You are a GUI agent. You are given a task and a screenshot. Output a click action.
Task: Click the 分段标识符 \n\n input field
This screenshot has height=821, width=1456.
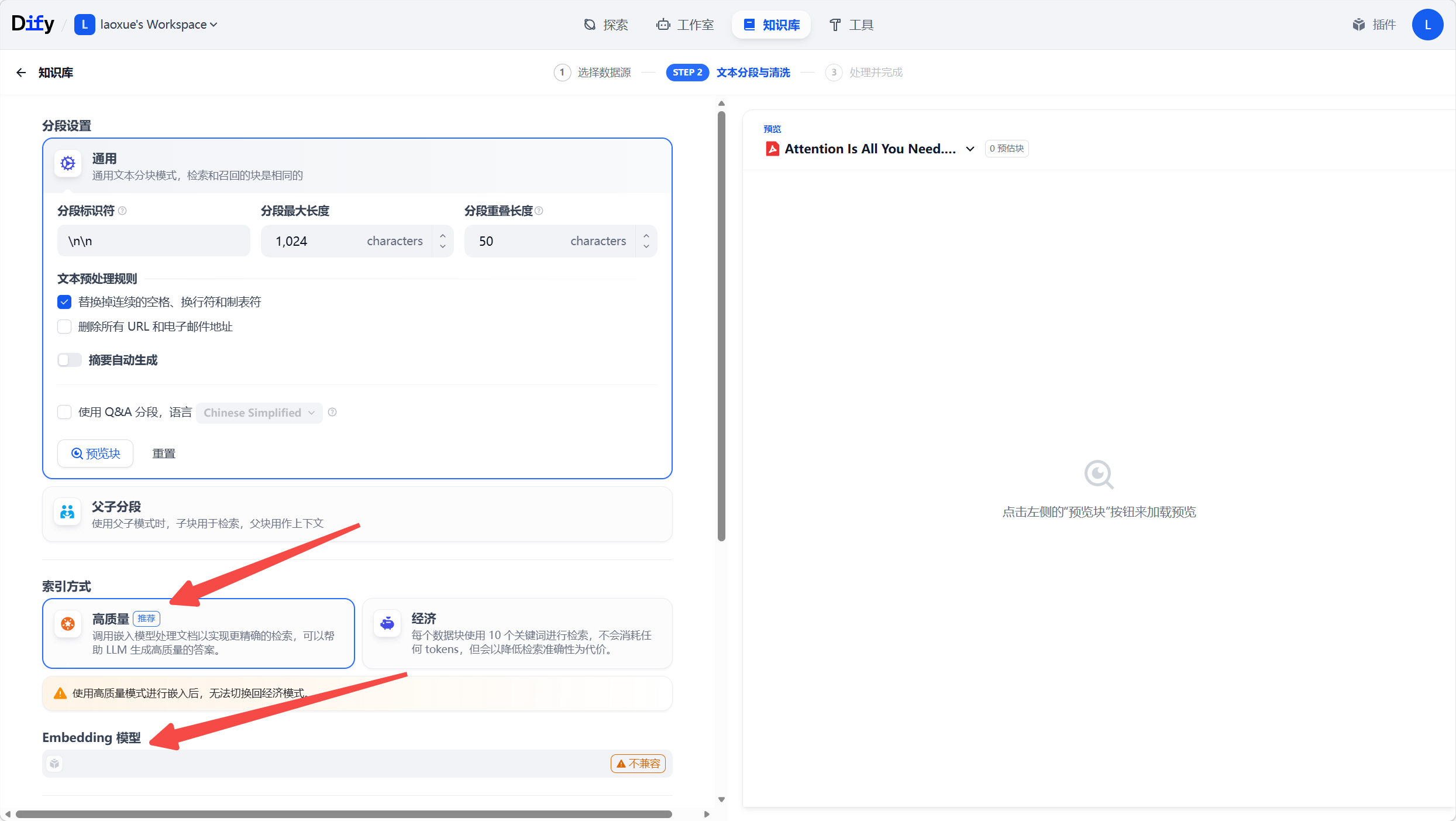click(x=153, y=241)
